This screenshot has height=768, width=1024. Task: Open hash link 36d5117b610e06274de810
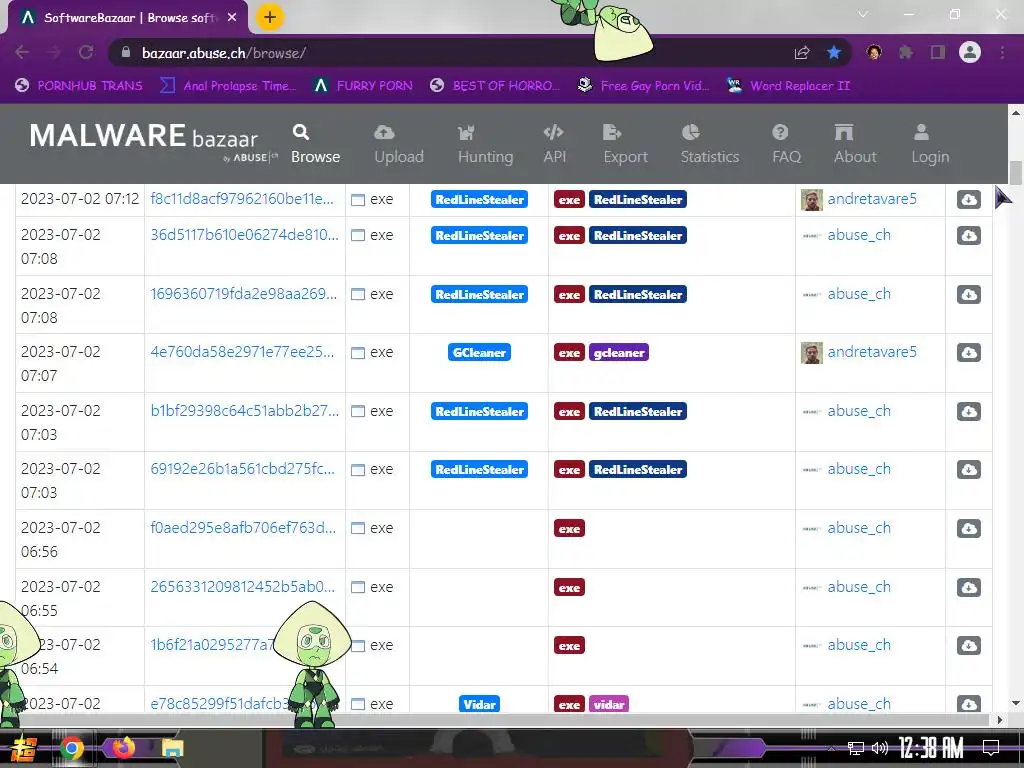[244, 234]
